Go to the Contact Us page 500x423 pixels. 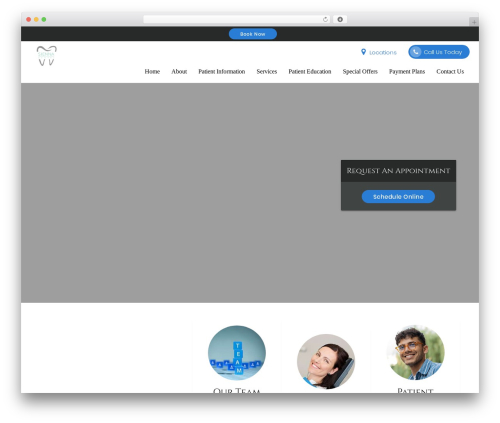click(450, 71)
